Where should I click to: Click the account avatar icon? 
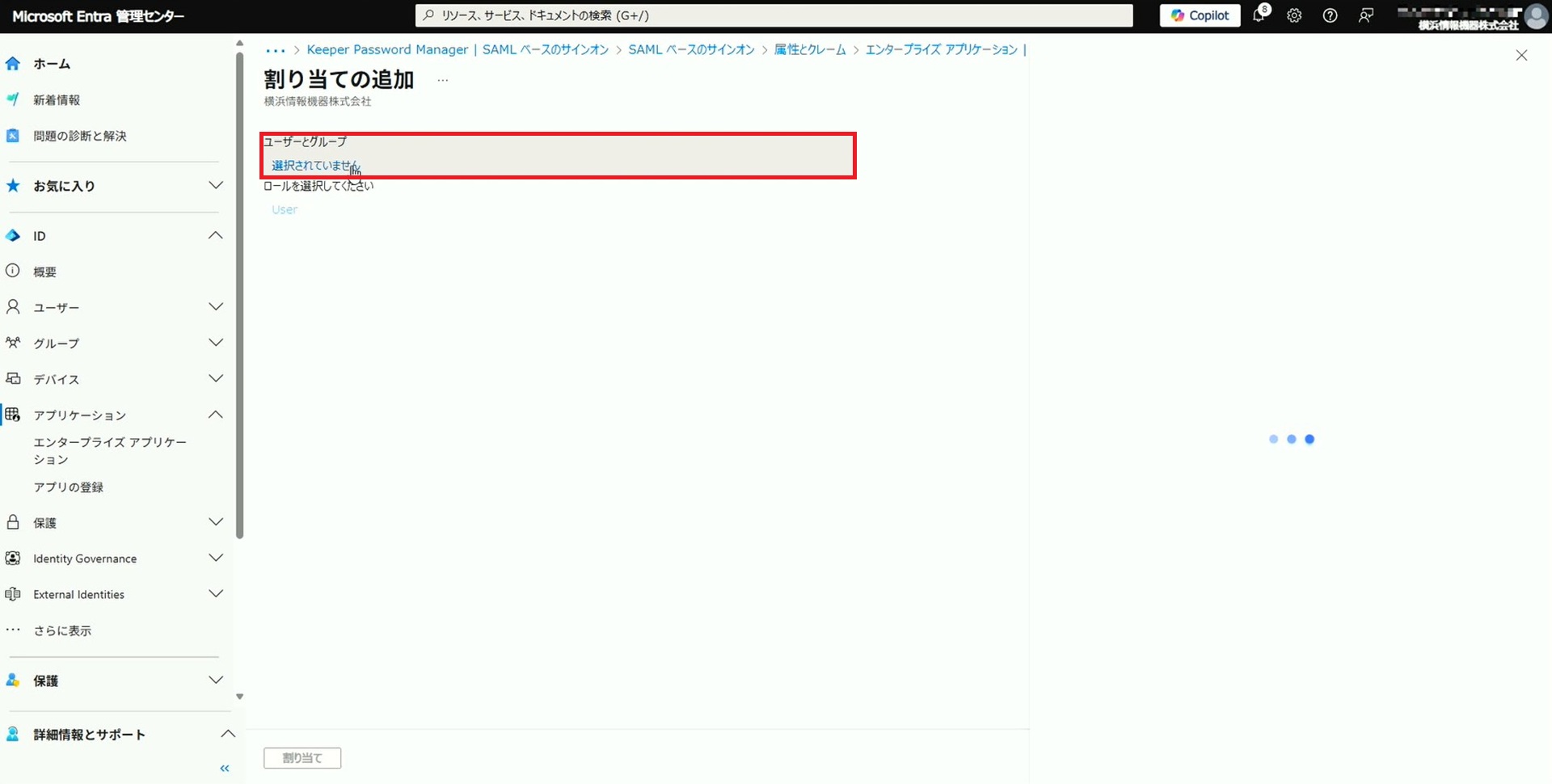(1535, 16)
